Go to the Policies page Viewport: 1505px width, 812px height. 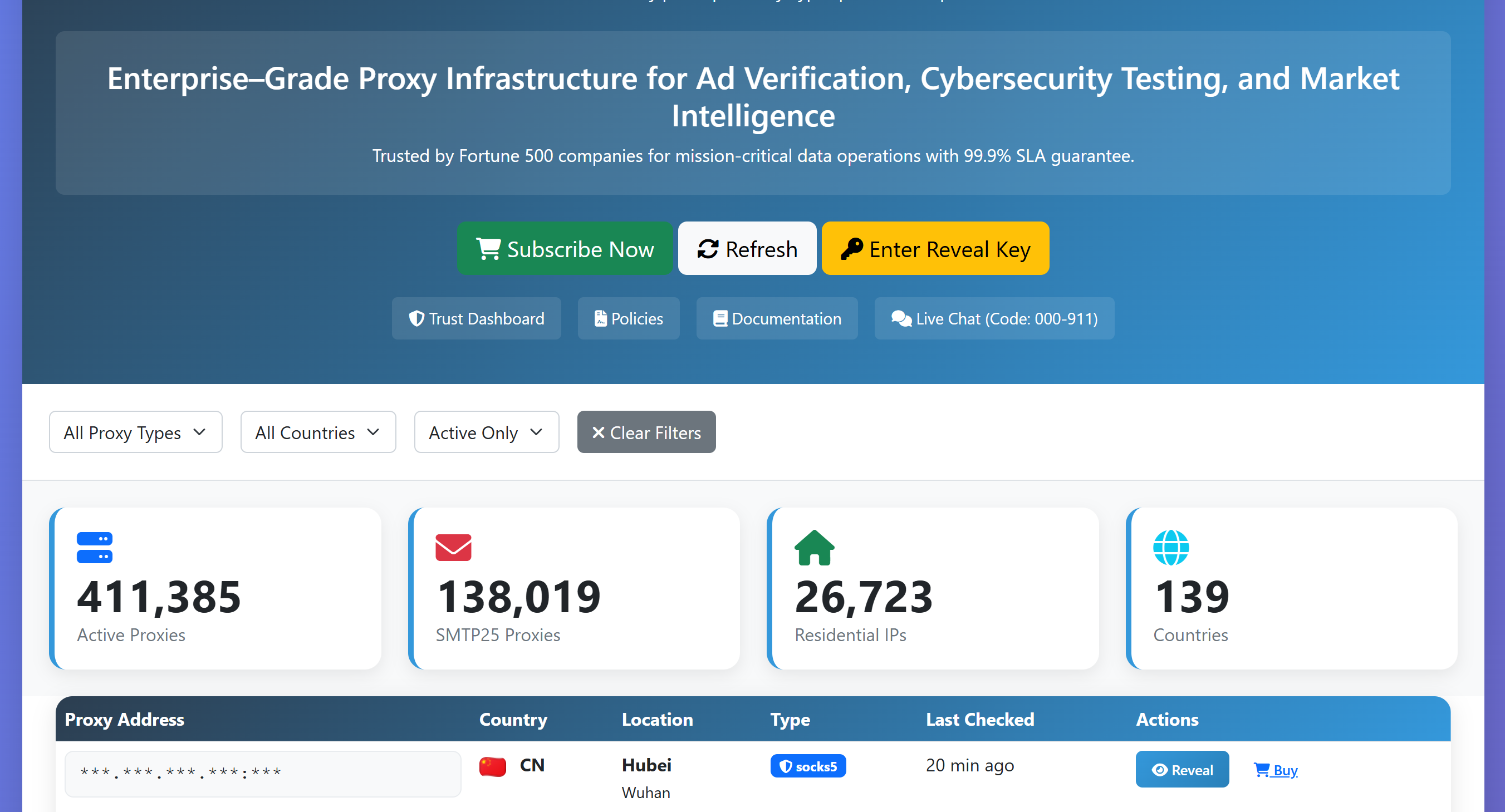click(628, 318)
